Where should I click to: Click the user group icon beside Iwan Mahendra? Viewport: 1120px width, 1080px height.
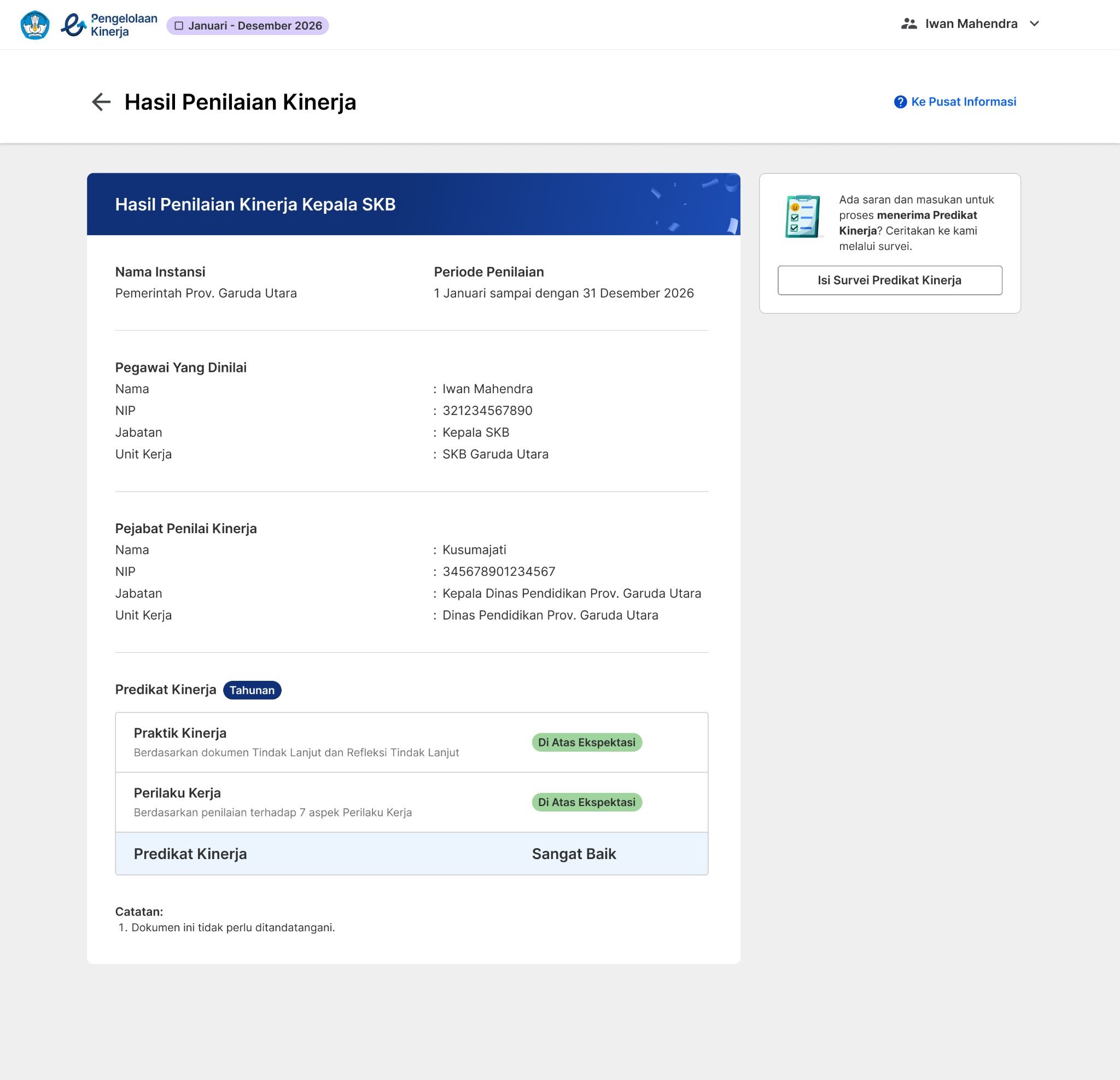908,24
